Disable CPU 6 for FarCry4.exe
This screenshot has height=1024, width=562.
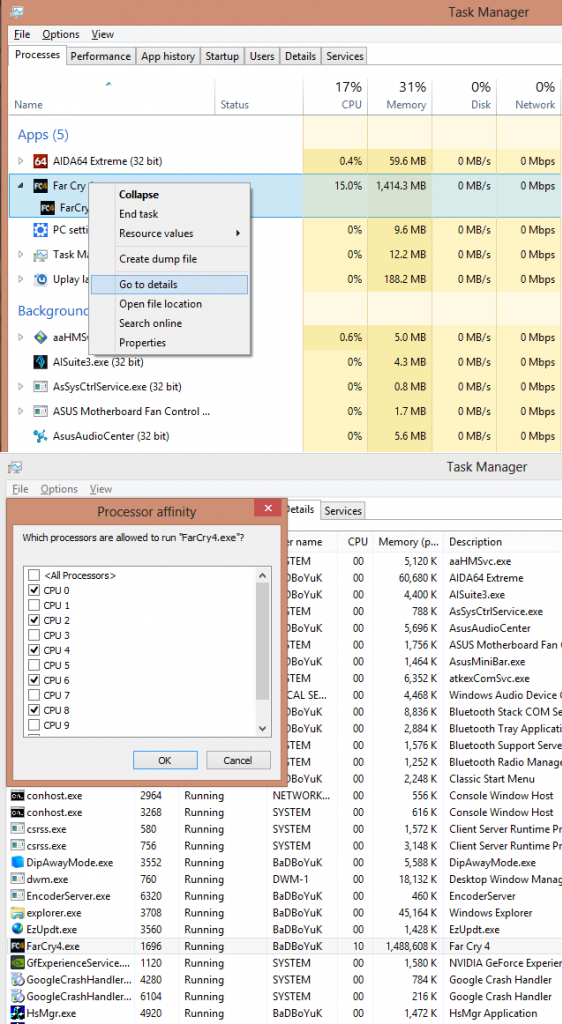[34, 680]
